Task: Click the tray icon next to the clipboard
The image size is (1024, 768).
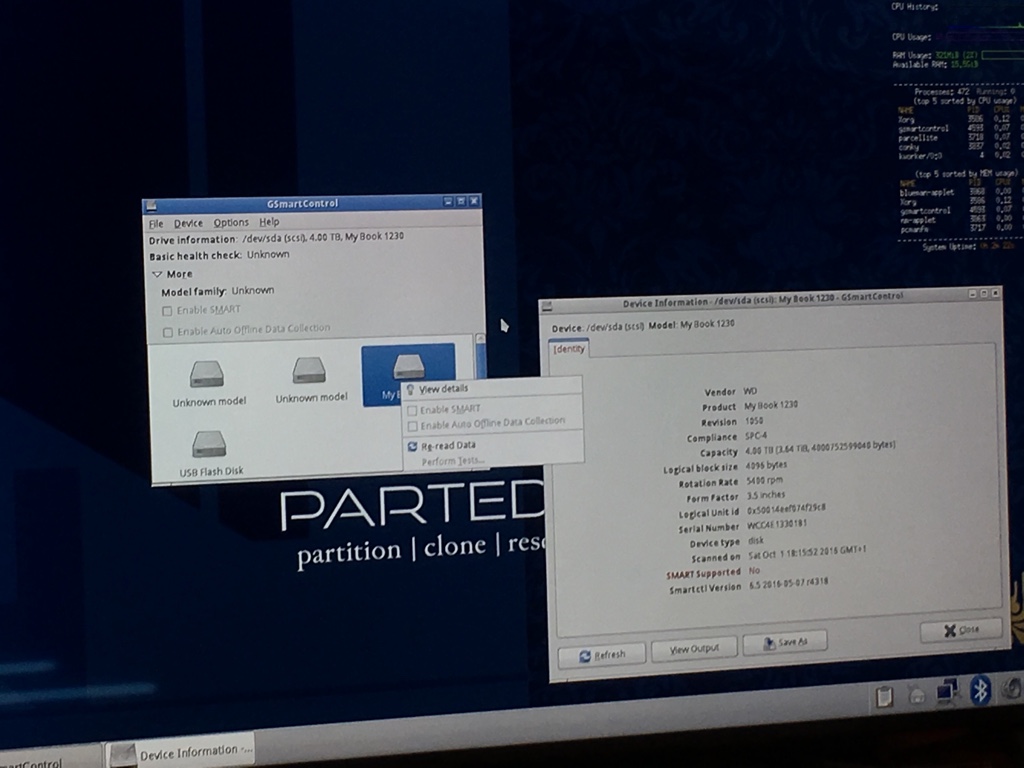Action: (916, 696)
